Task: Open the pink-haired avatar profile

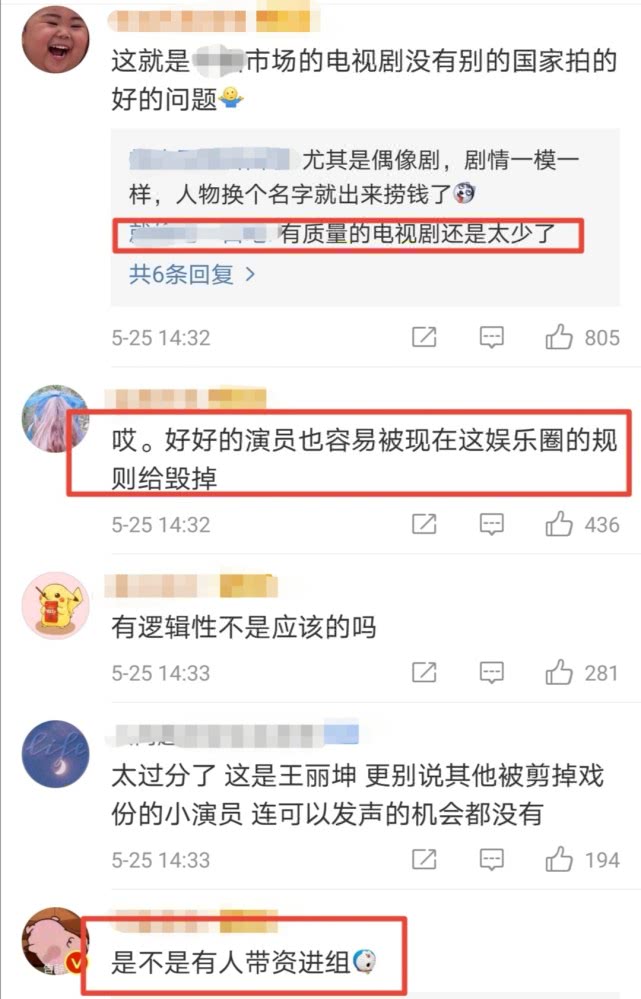Action: point(55,418)
